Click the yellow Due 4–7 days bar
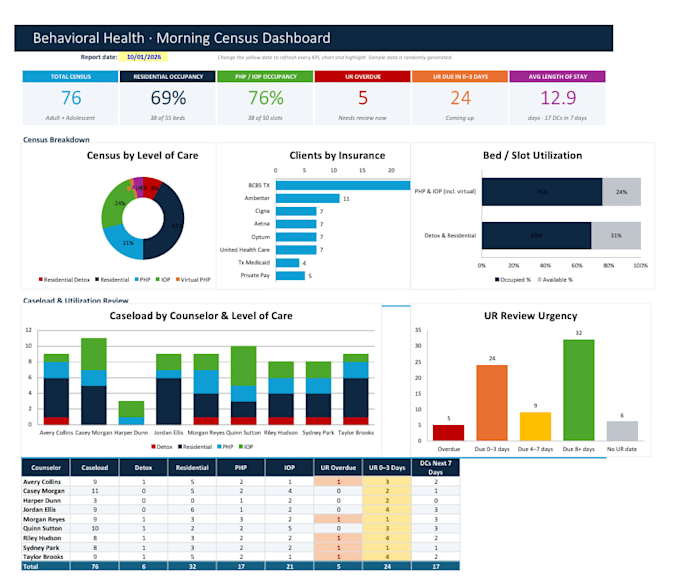Screen dimensions: 680x583 tap(535, 426)
